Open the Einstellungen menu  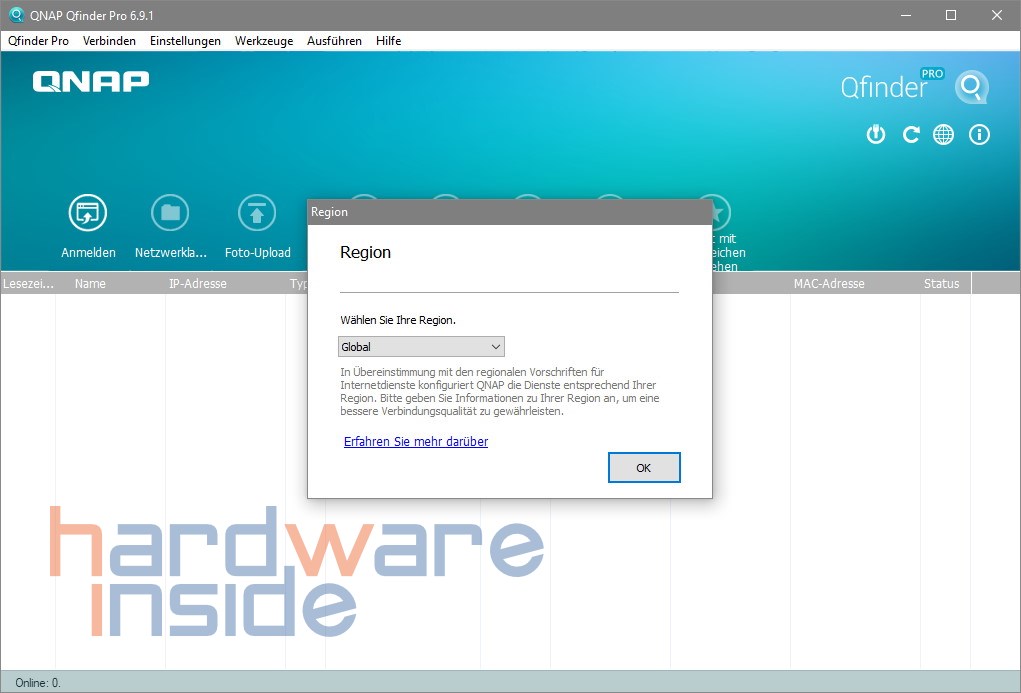click(185, 40)
